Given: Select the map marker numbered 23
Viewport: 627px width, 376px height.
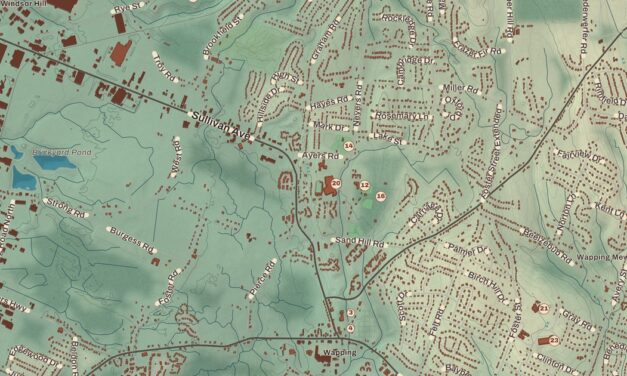Looking at the screenshot, I should pos(554,341).
